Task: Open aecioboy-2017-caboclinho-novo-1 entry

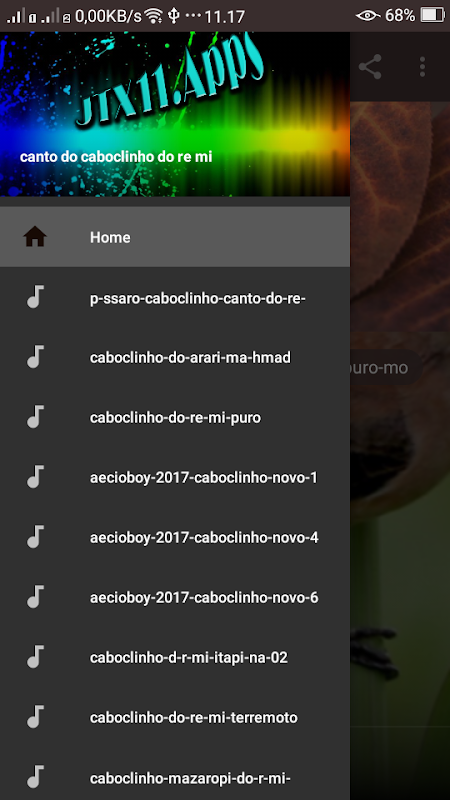Action: (175, 478)
